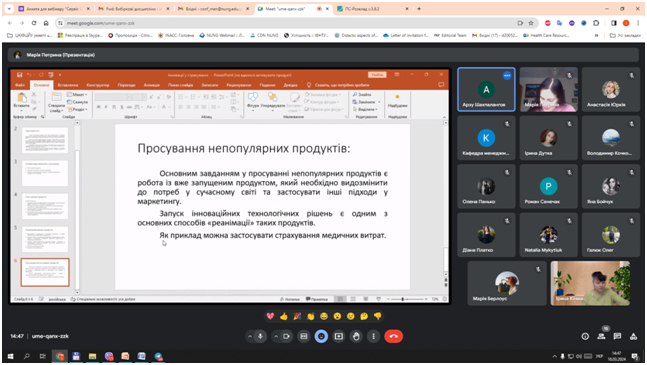The height and width of the screenshot is (365, 647).
Task: Open Task View on taskbar
Action: tap(43, 356)
